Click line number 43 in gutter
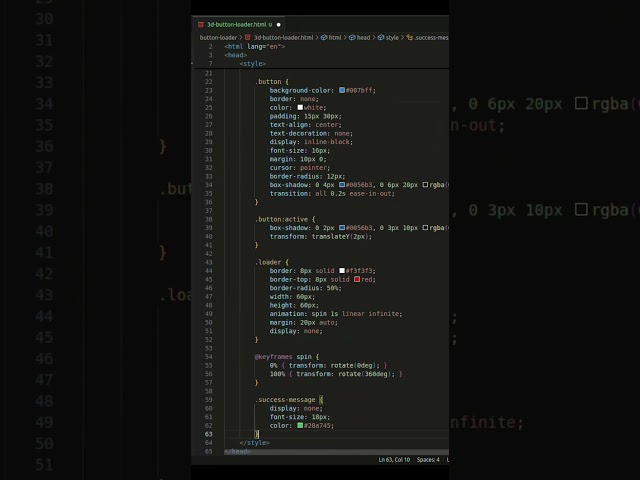 (209, 262)
